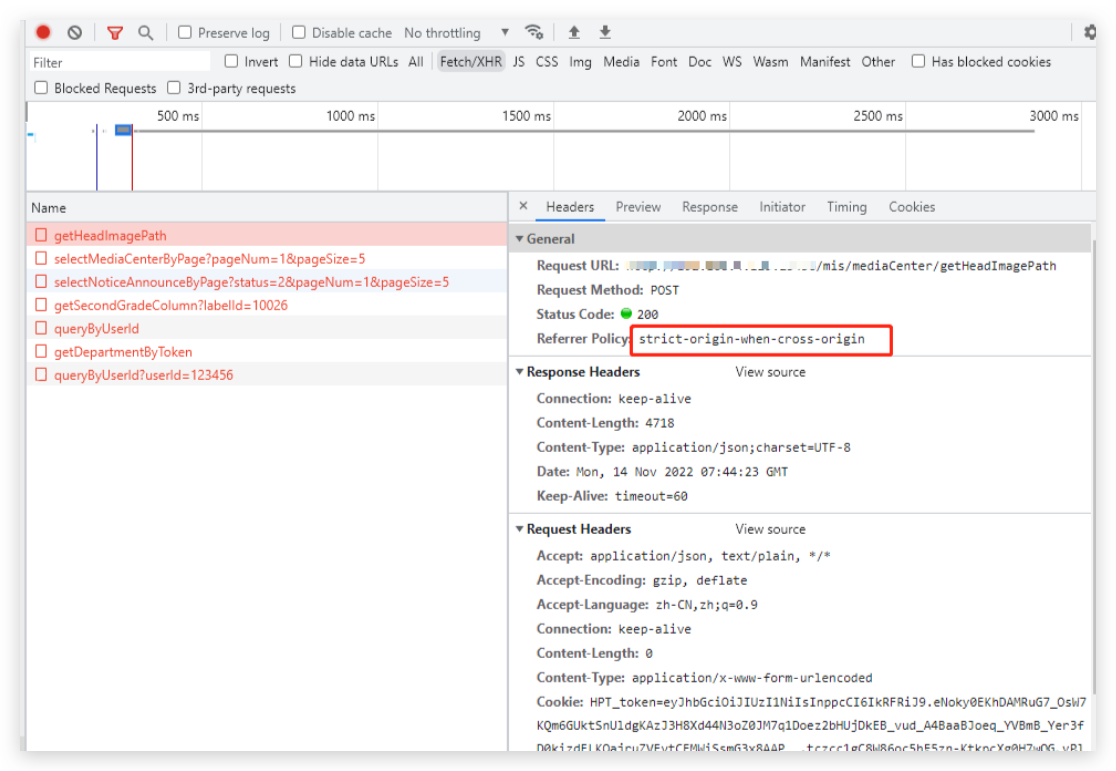This screenshot has height=771, width=1116.
Task: Click the Keep-Alive timeout=60 value
Action: pyautogui.click(x=651, y=495)
